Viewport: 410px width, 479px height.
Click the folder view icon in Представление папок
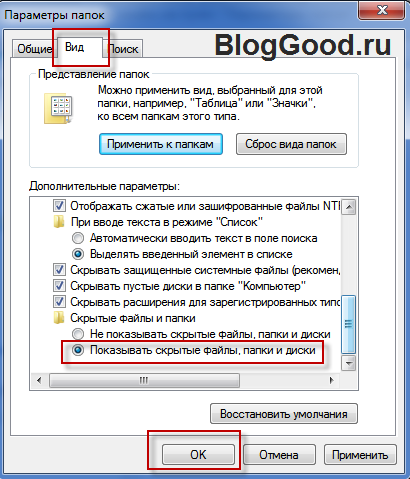(x=58, y=109)
